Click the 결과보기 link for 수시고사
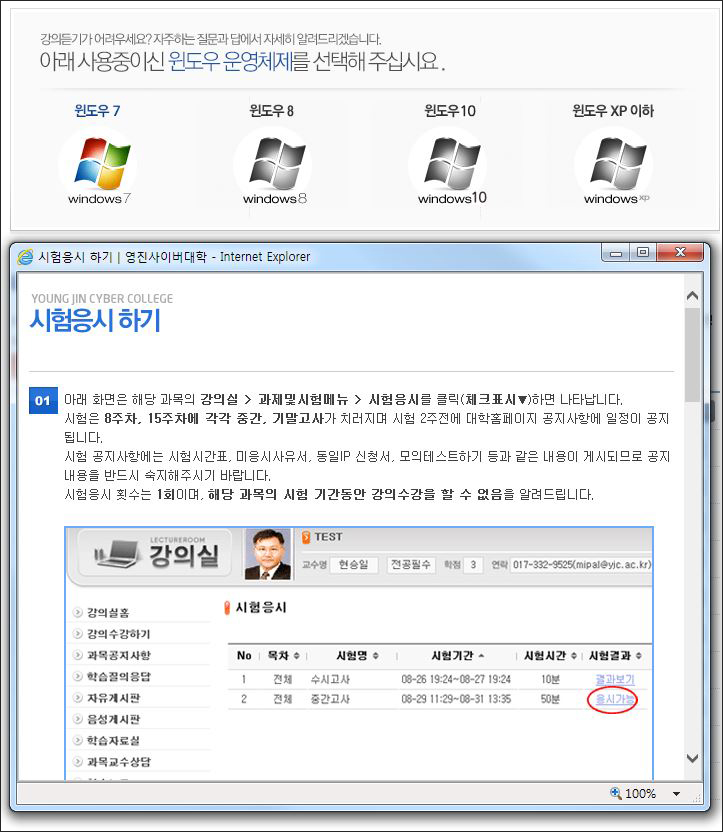 [x=615, y=679]
